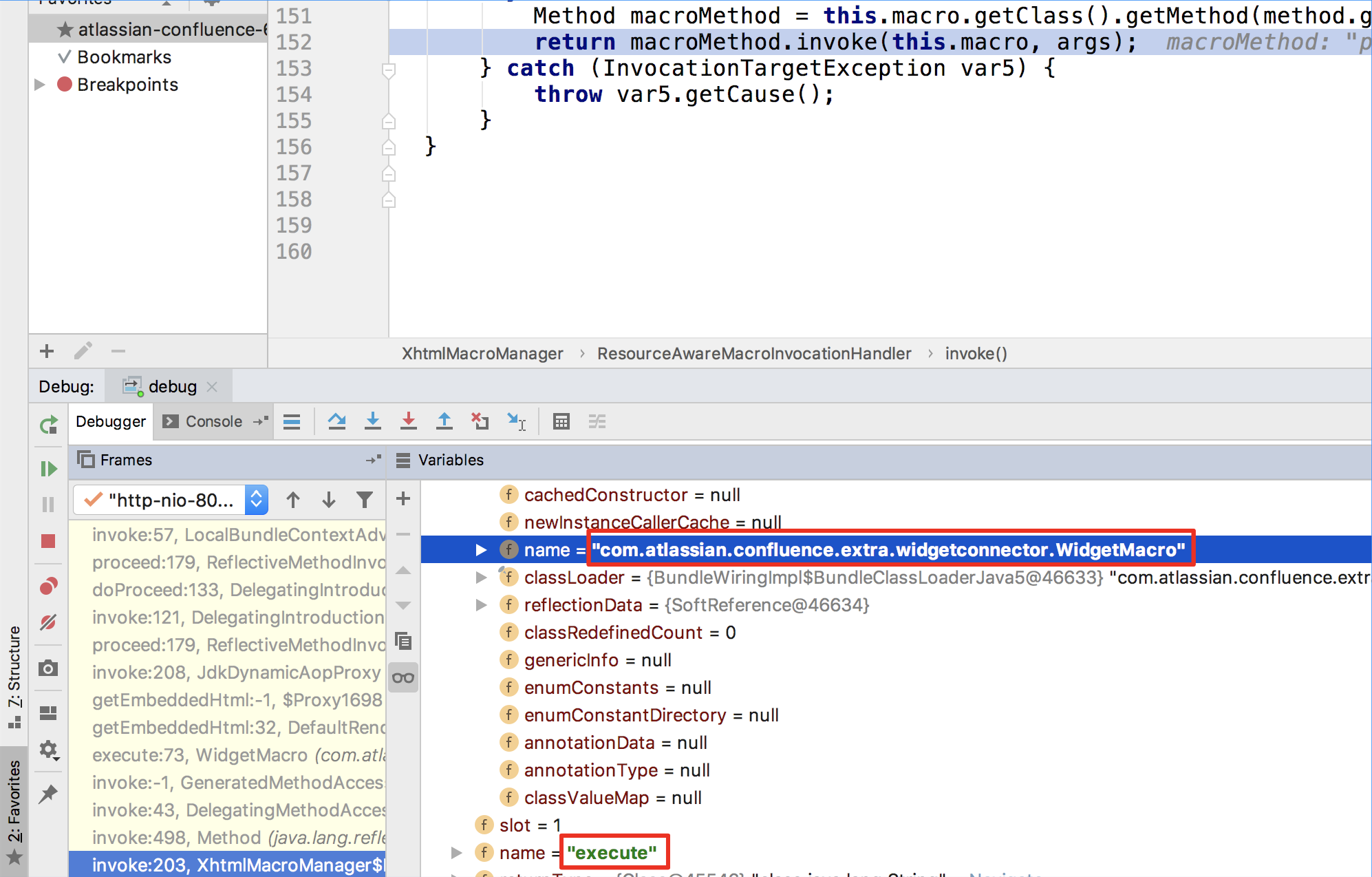Expand the name execute variable
The width and height of the screenshot is (1372, 877).
click(456, 853)
